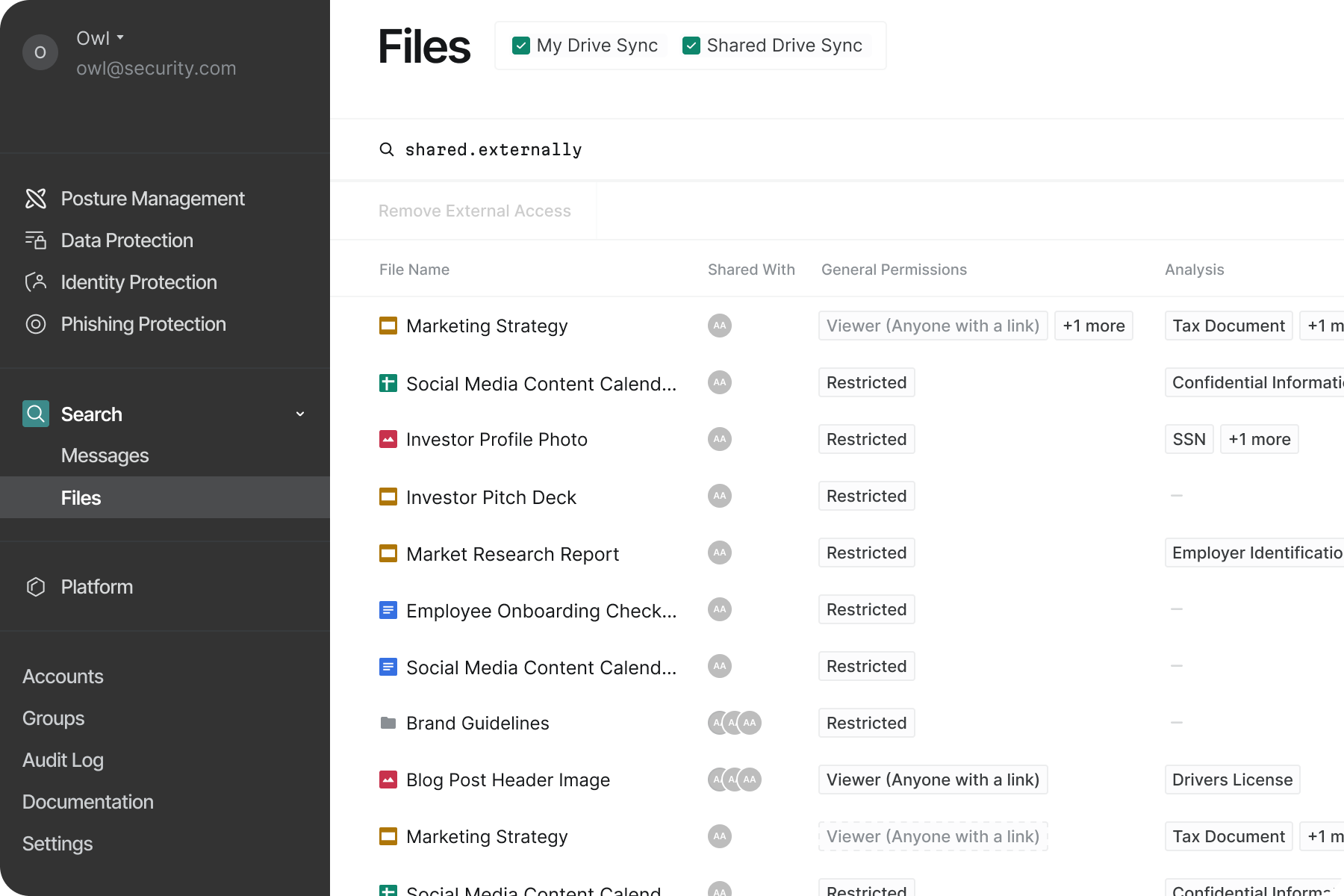The image size is (1344, 896).
Task: Collapse the Search section chevron
Action: click(300, 414)
